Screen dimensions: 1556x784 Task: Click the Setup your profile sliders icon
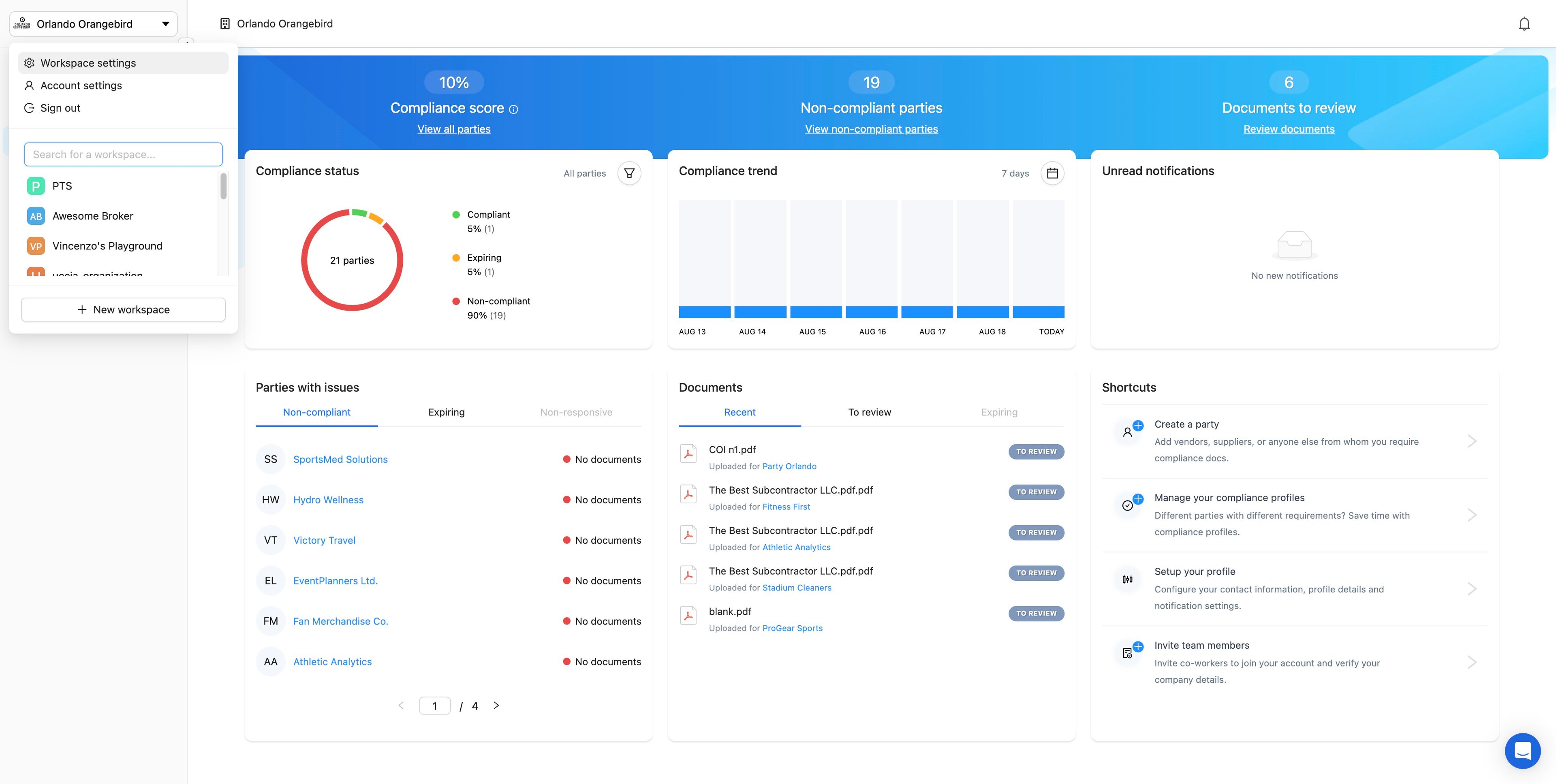[x=1127, y=579]
